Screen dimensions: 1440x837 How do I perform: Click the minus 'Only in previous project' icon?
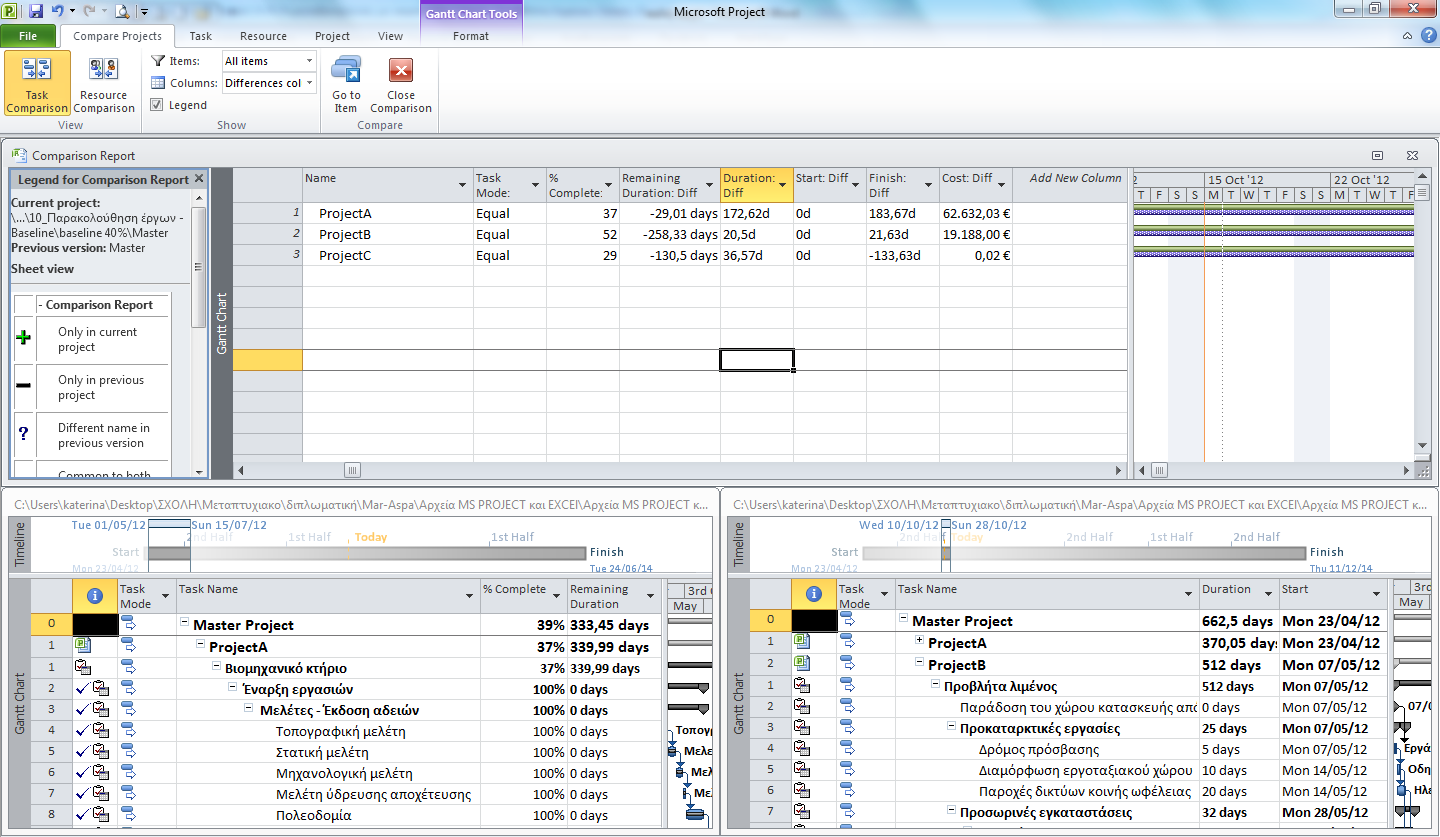pos(24,386)
